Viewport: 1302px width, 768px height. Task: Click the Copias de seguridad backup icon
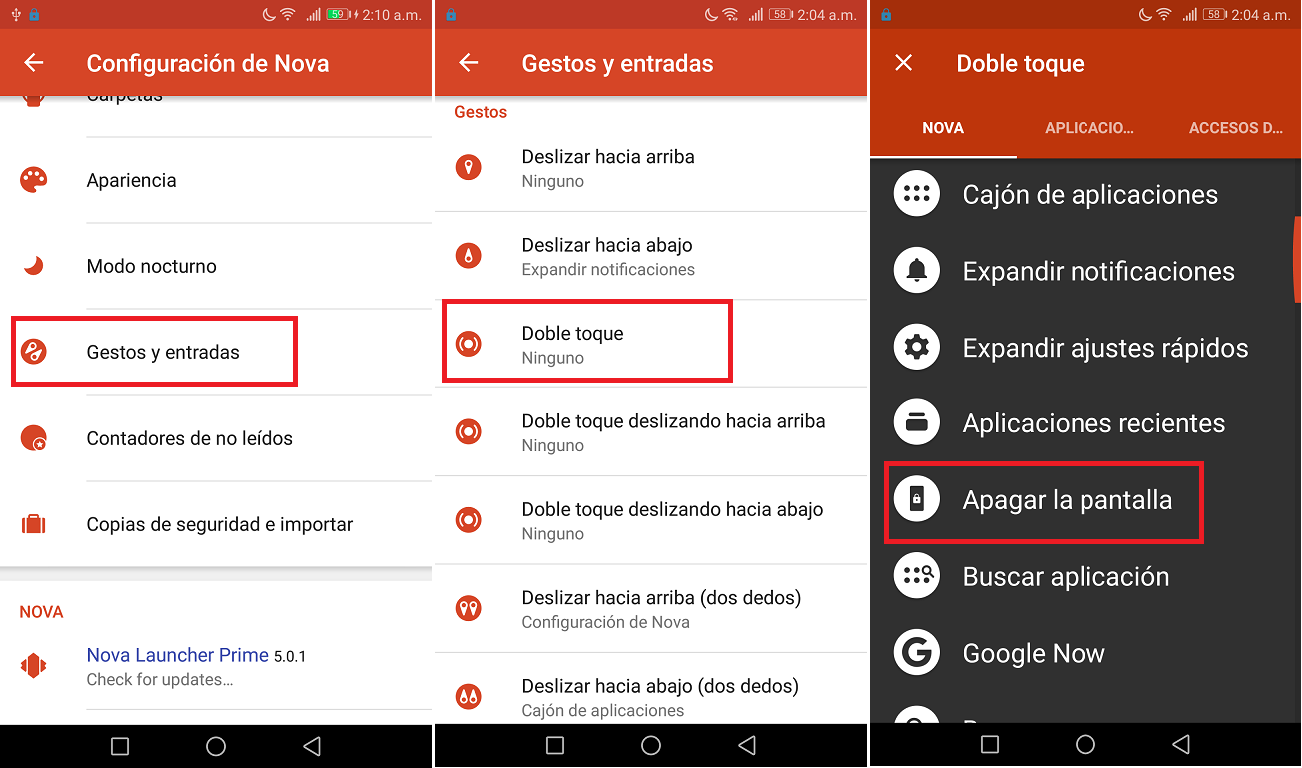33,523
